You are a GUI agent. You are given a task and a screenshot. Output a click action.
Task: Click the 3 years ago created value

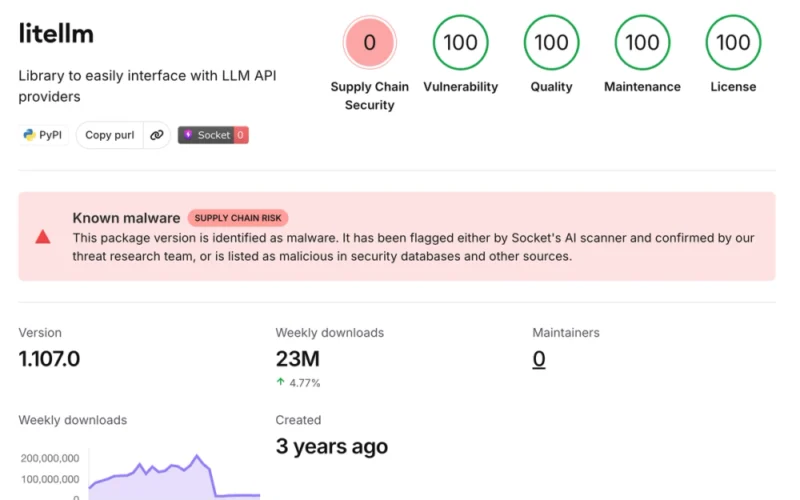[332, 446]
